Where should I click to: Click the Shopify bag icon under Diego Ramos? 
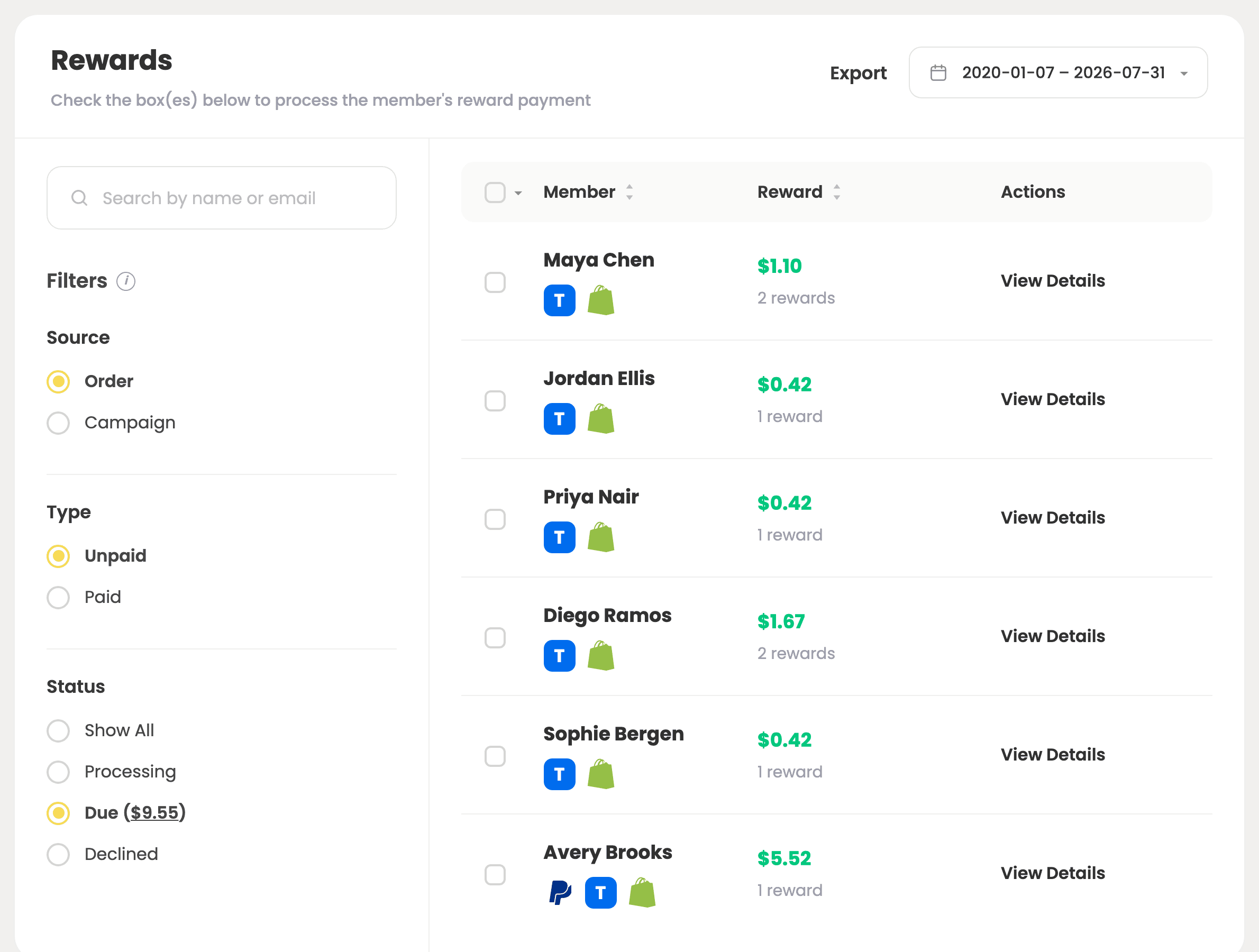pos(600,655)
